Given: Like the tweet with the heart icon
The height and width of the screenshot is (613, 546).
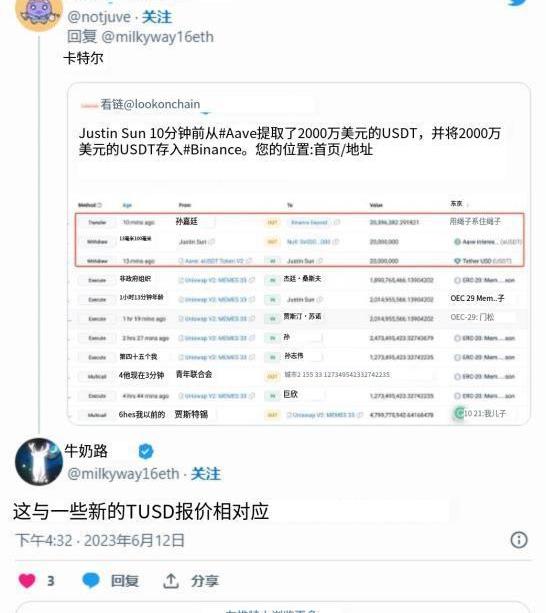Looking at the screenshot, I should coord(27,581).
